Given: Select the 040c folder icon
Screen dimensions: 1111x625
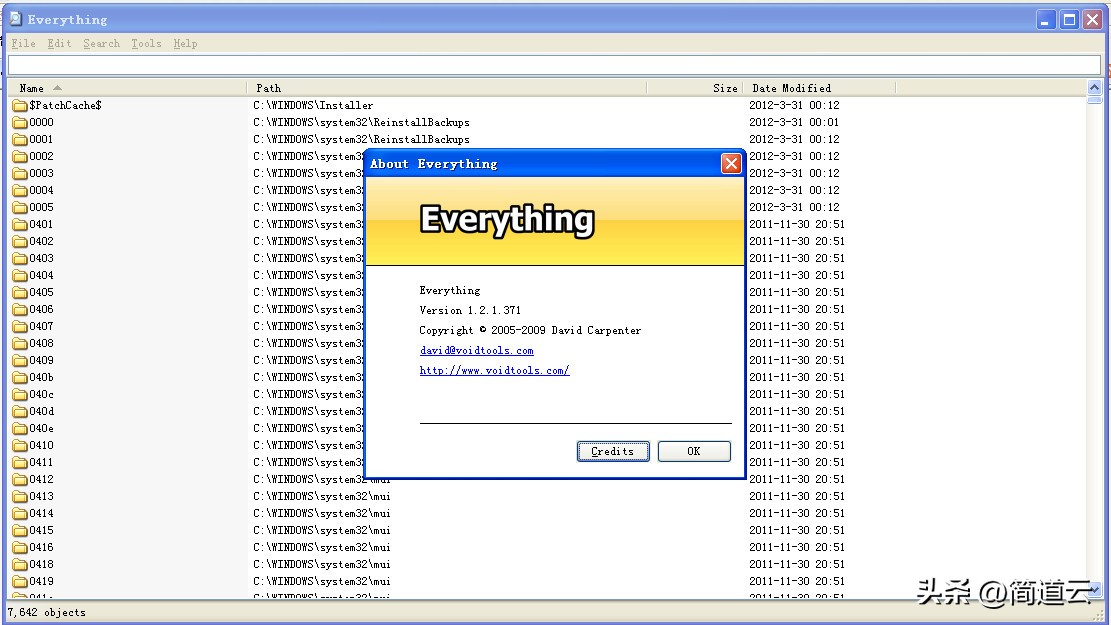Looking at the screenshot, I should tap(20, 395).
